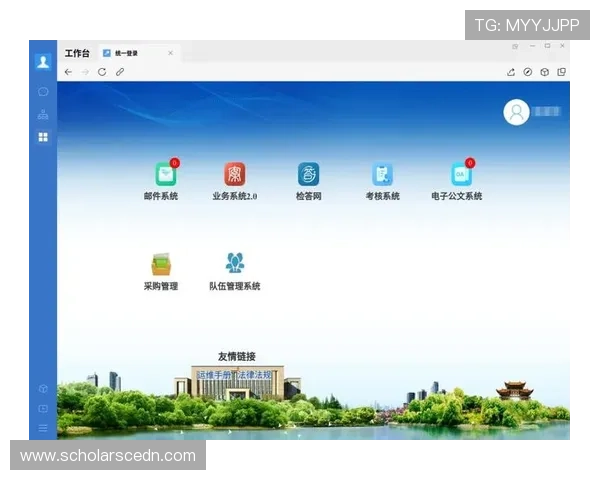
Task: Open the hamburger menu in sidebar
Action: tap(43, 428)
